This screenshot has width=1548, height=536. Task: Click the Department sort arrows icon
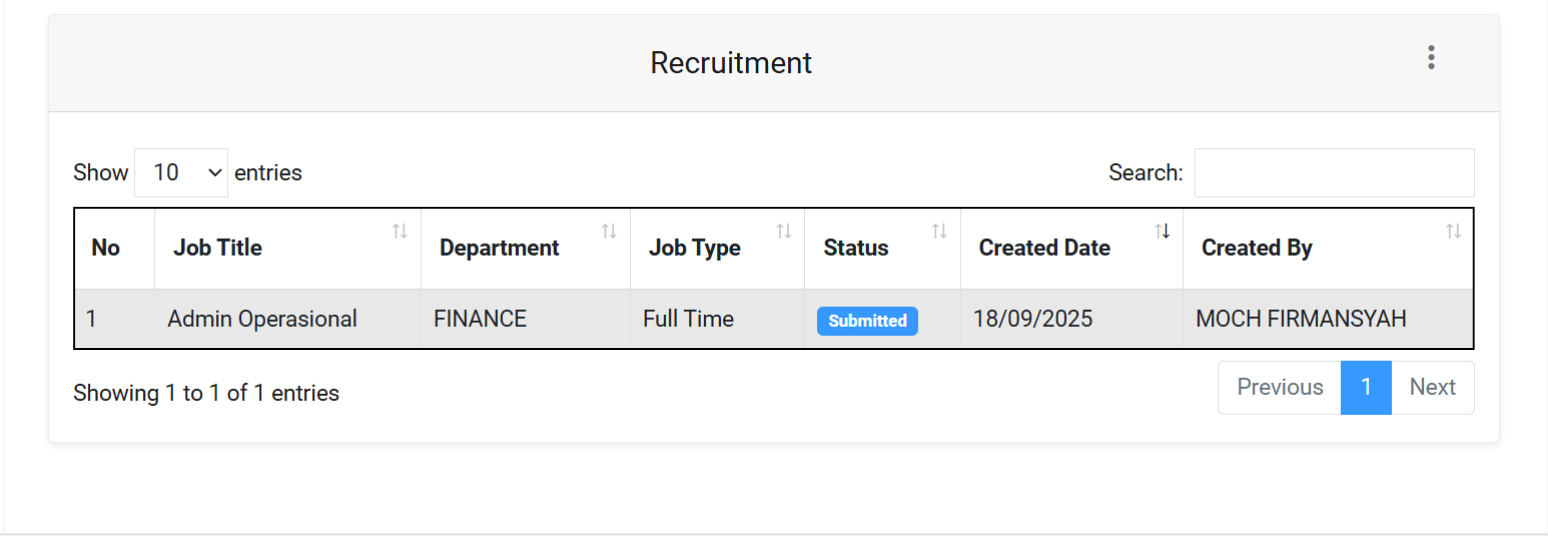[x=609, y=231]
